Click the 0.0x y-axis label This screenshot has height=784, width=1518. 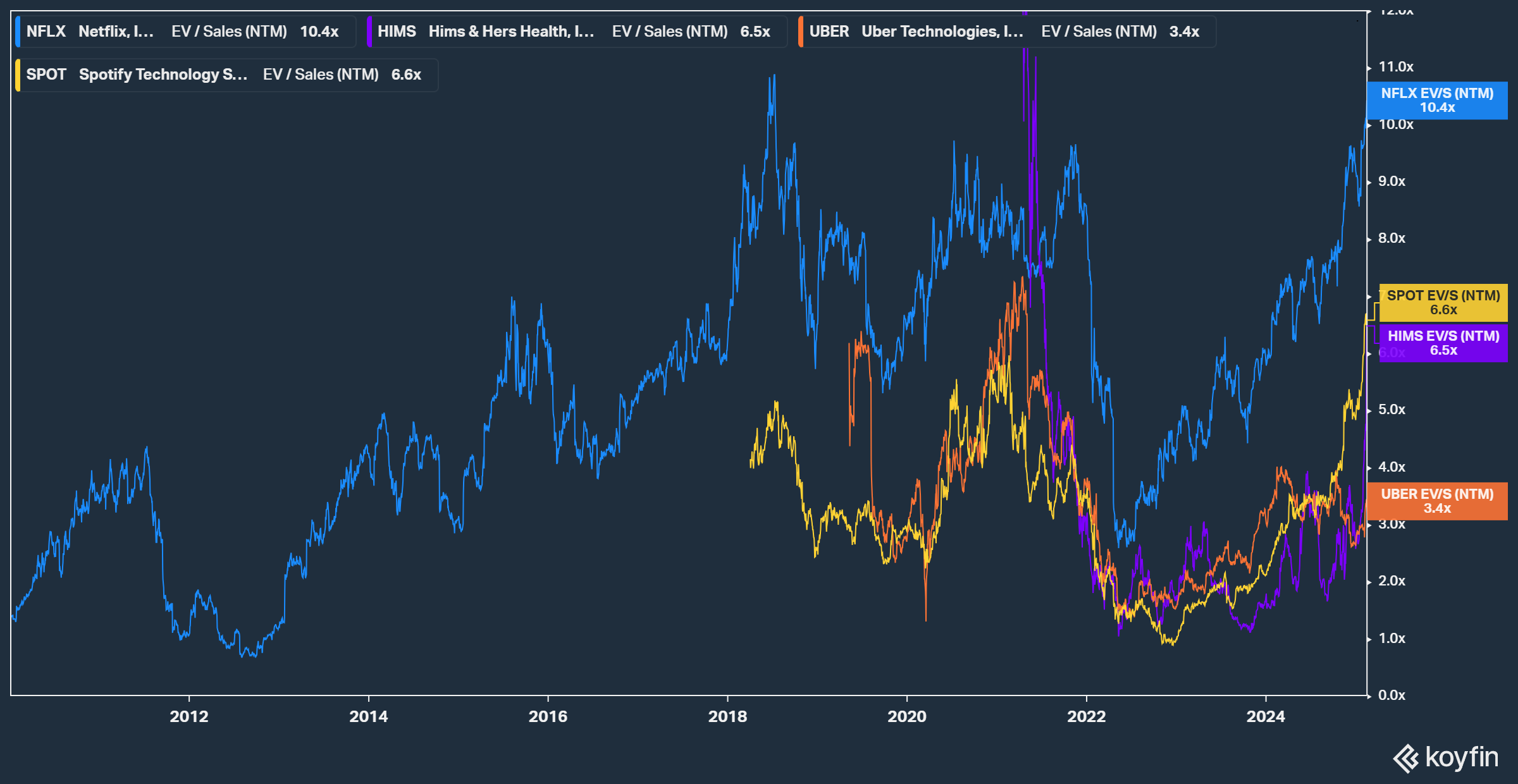pos(1392,695)
